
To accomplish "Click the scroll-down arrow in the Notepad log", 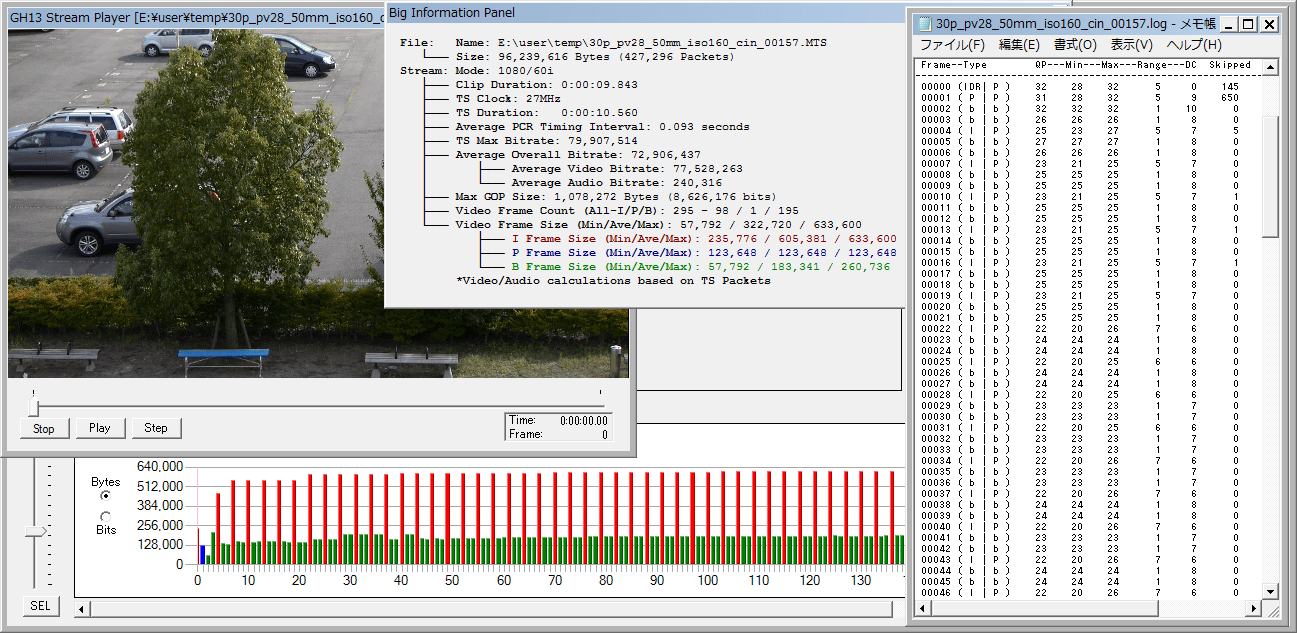I will pos(1270,591).
